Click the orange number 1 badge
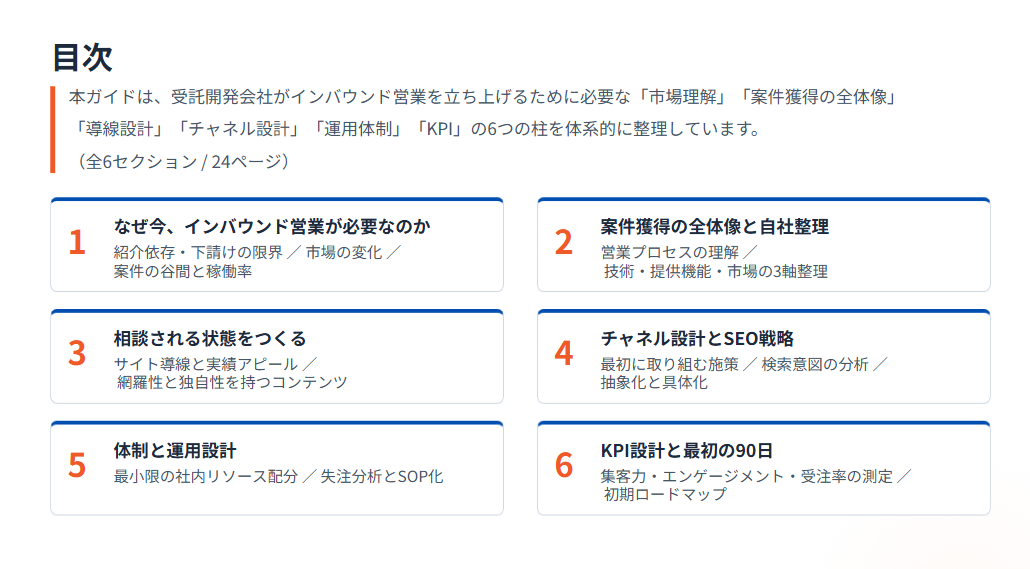This screenshot has width=1030, height=569. click(77, 243)
